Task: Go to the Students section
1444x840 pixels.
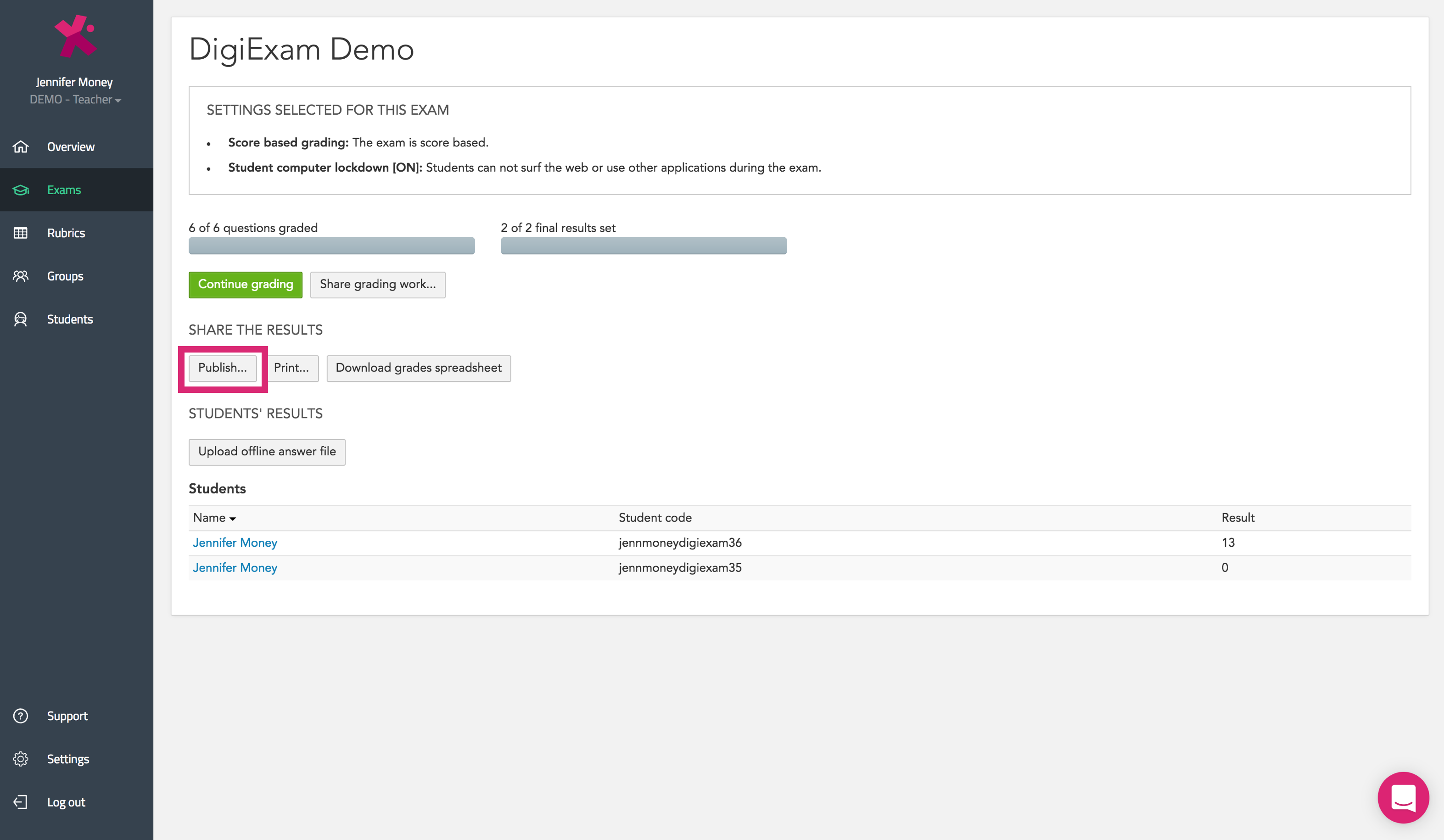Action: [x=70, y=319]
